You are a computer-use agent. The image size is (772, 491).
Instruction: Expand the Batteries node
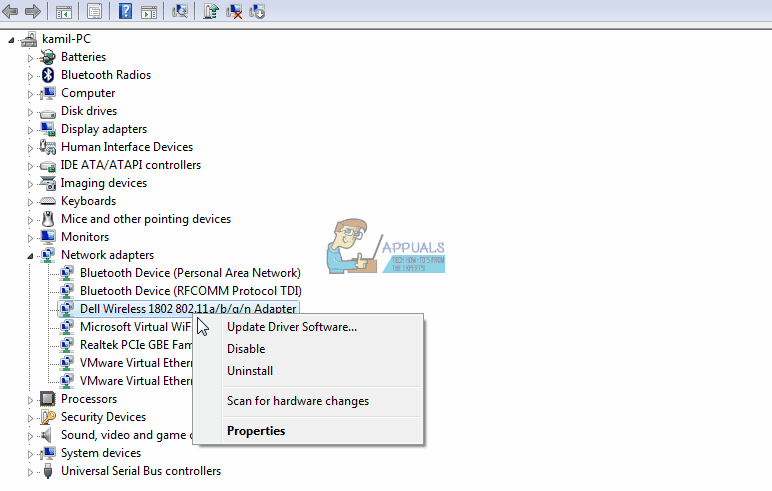tap(30, 58)
